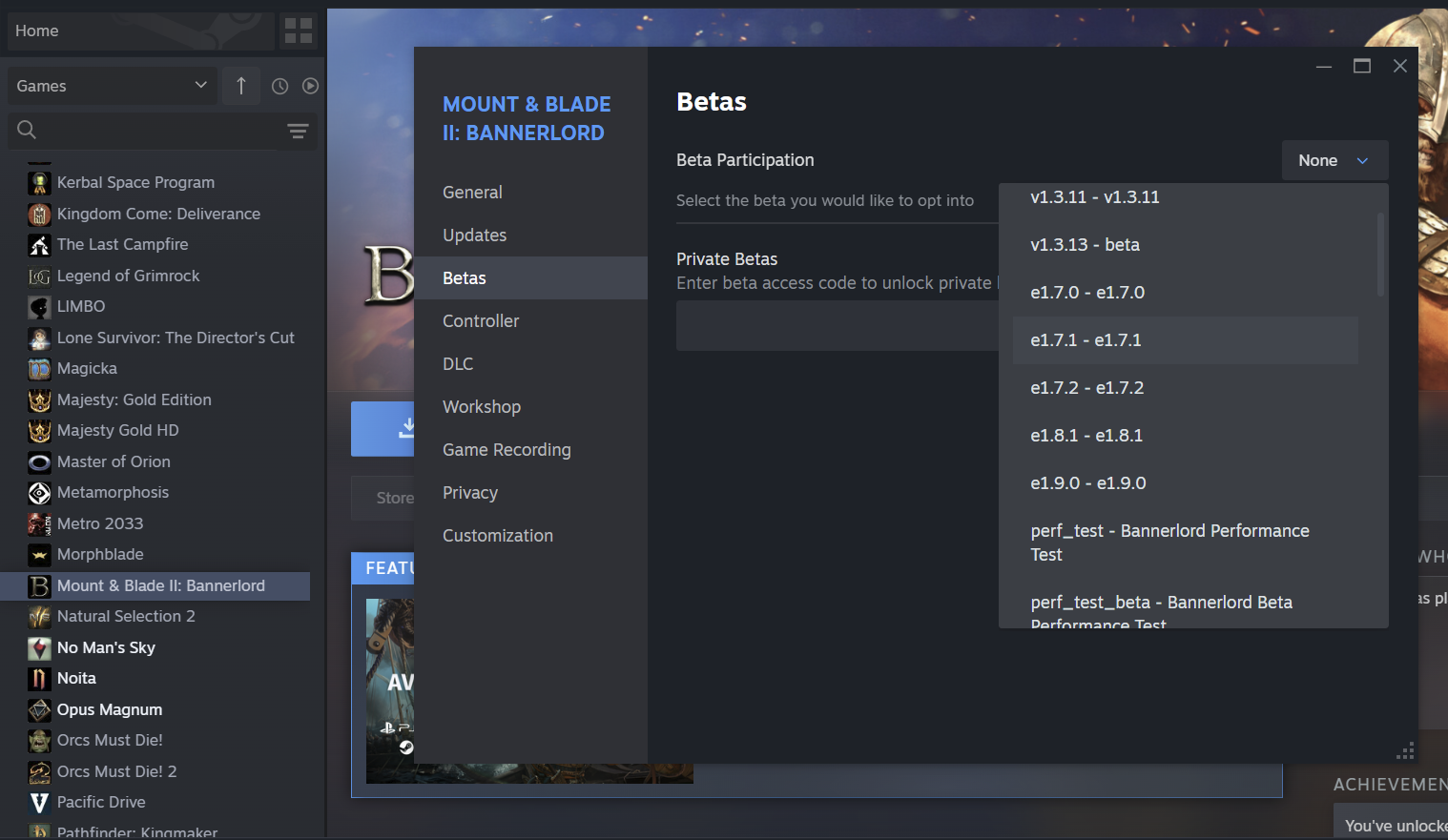Minimize the properties dialog window
This screenshot has width=1448, height=840.
(1324, 66)
